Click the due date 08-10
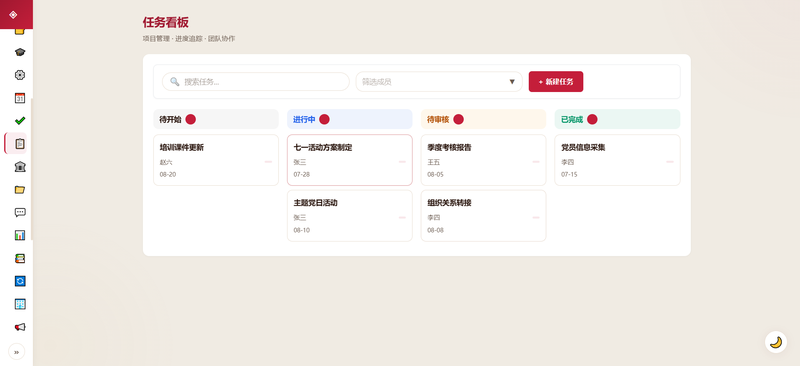800x366 pixels. coord(302,230)
